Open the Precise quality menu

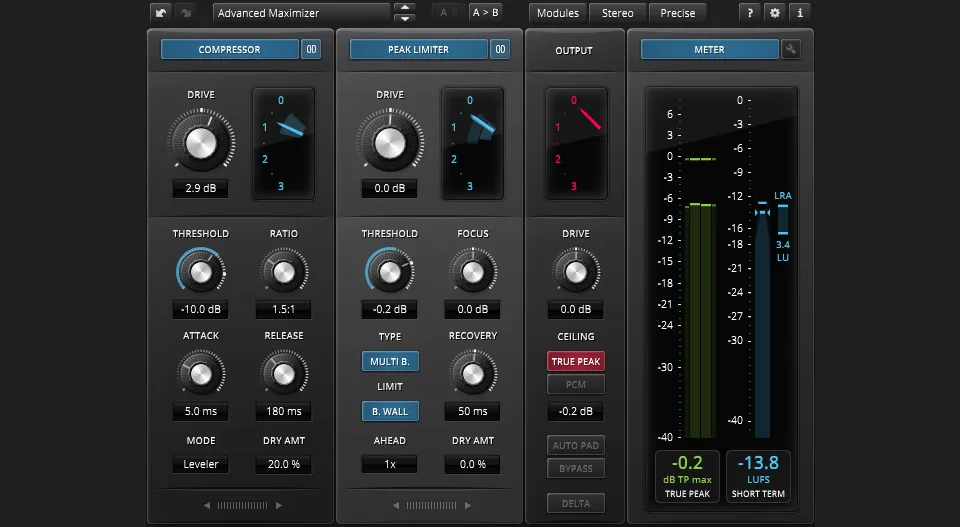(678, 13)
